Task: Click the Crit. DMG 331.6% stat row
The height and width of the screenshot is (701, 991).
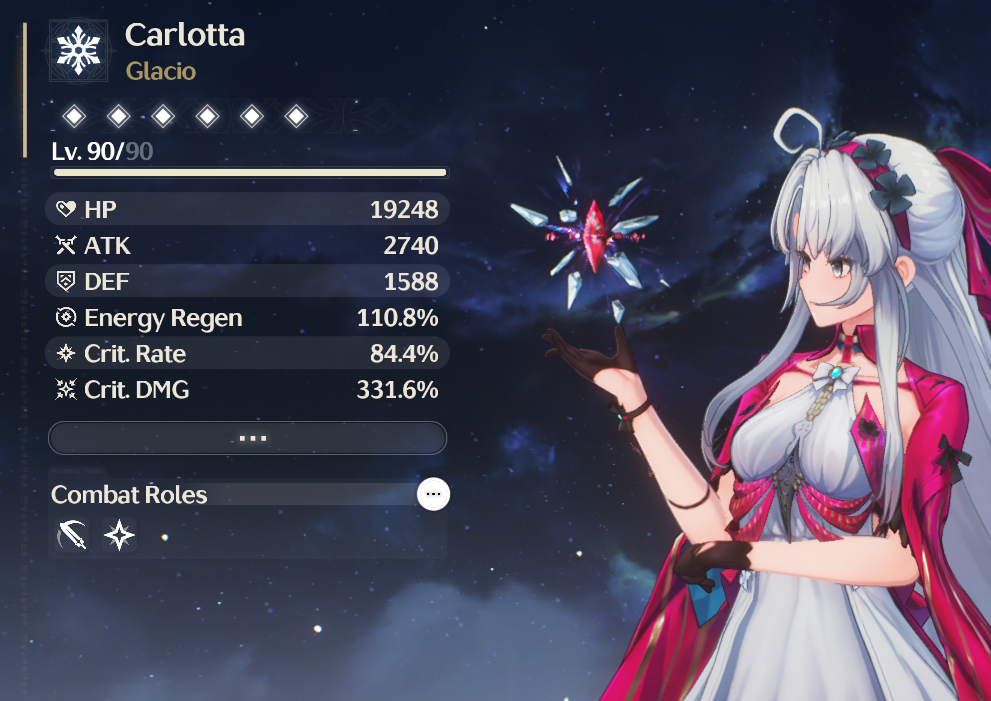Action: point(248,389)
